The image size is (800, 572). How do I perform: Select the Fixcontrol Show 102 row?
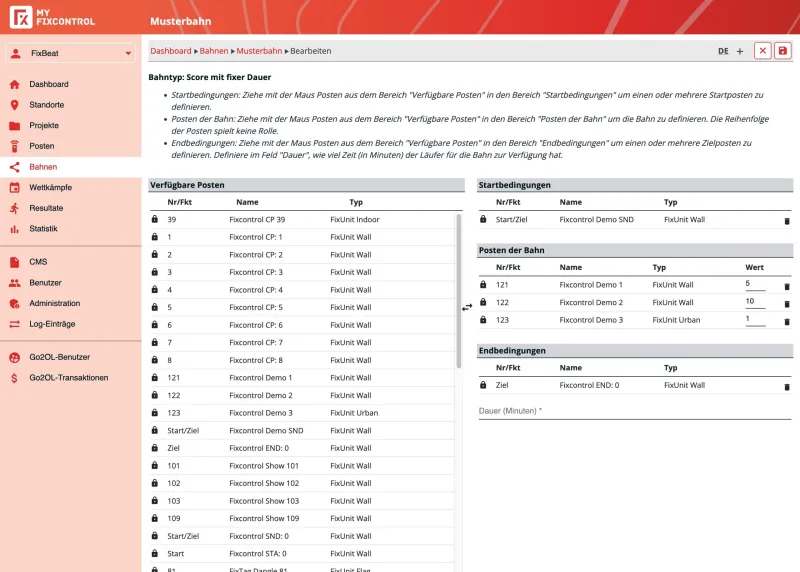click(x=302, y=483)
